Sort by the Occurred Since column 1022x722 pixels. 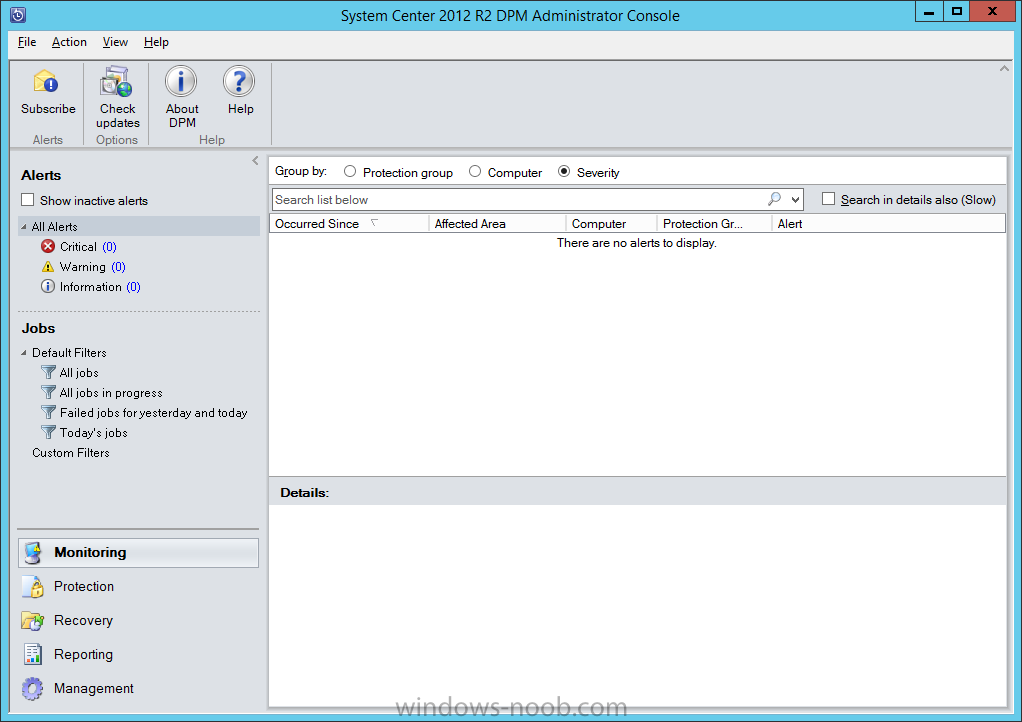tap(349, 224)
